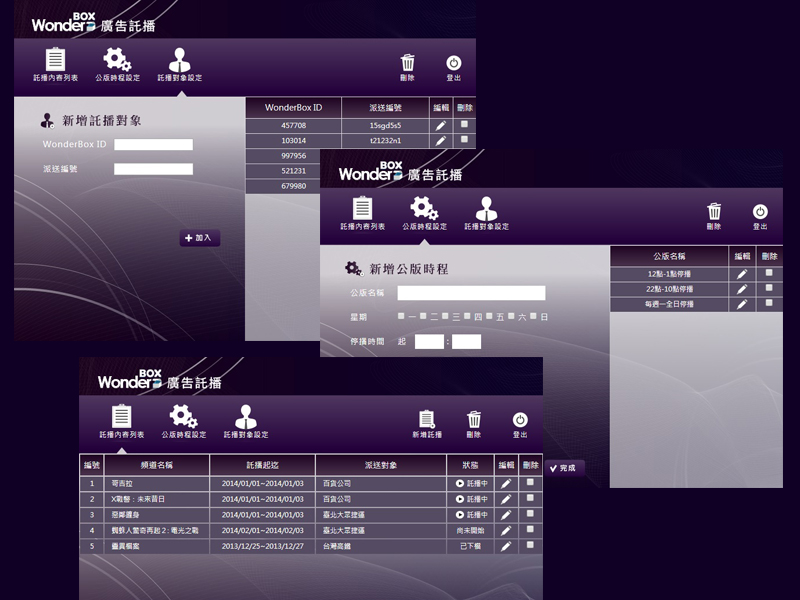Image resolution: width=800 pixels, height=600 pixels.
Task: Click edit pencil for t21232n1 row
Action: pyautogui.click(x=441, y=141)
